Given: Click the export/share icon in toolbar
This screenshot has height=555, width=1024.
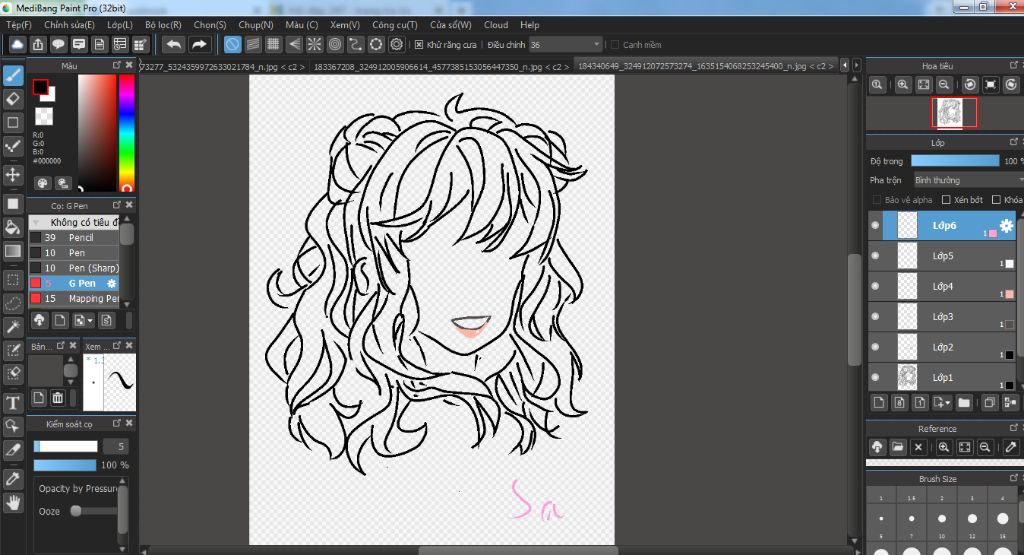Looking at the screenshot, I should 38,44.
